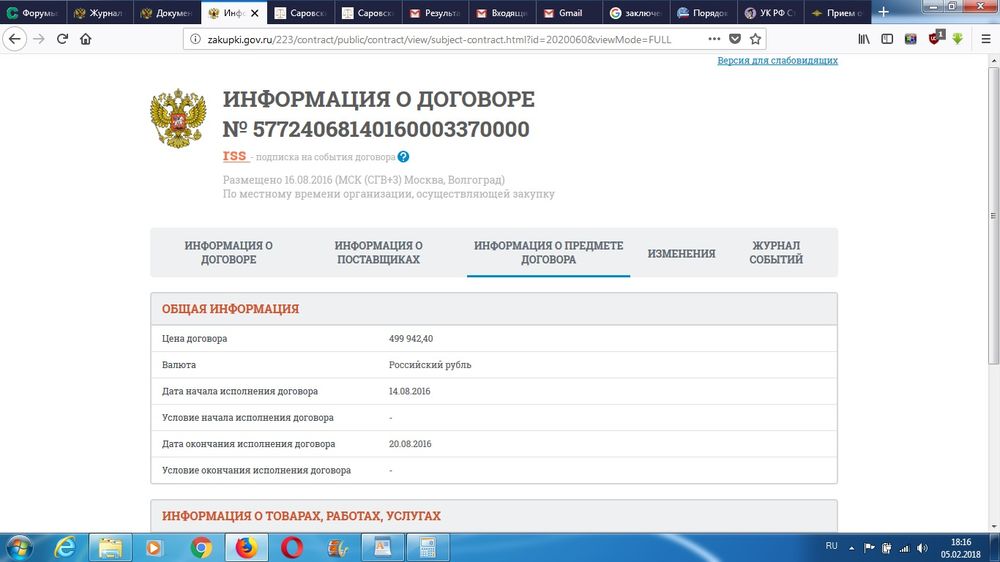Viewport: 1000px width, 562px height.
Task: Click the browser Back arrow button
Action: [x=14, y=39]
